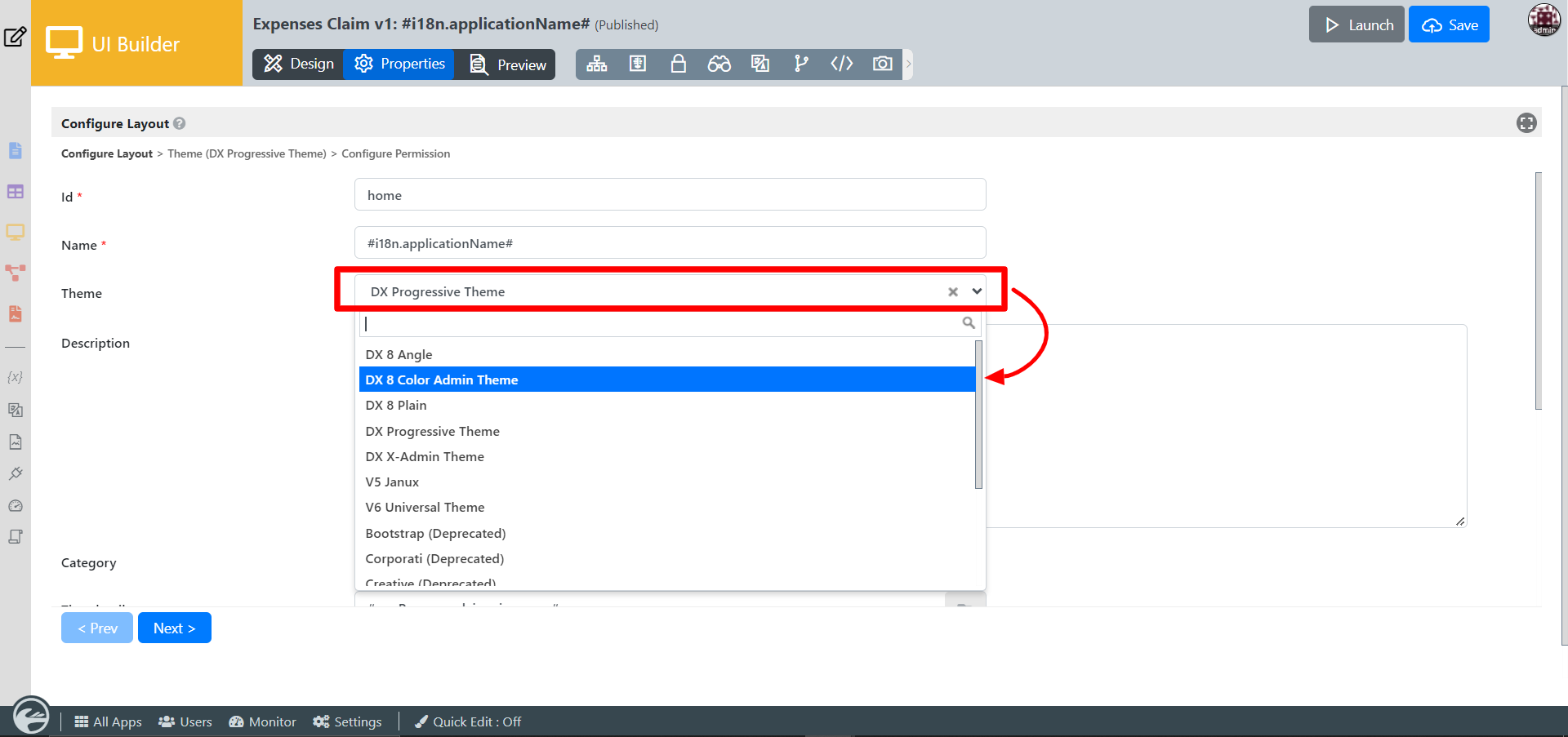Select DX X-Admin Theme option
The image size is (1568, 737).
667,456
